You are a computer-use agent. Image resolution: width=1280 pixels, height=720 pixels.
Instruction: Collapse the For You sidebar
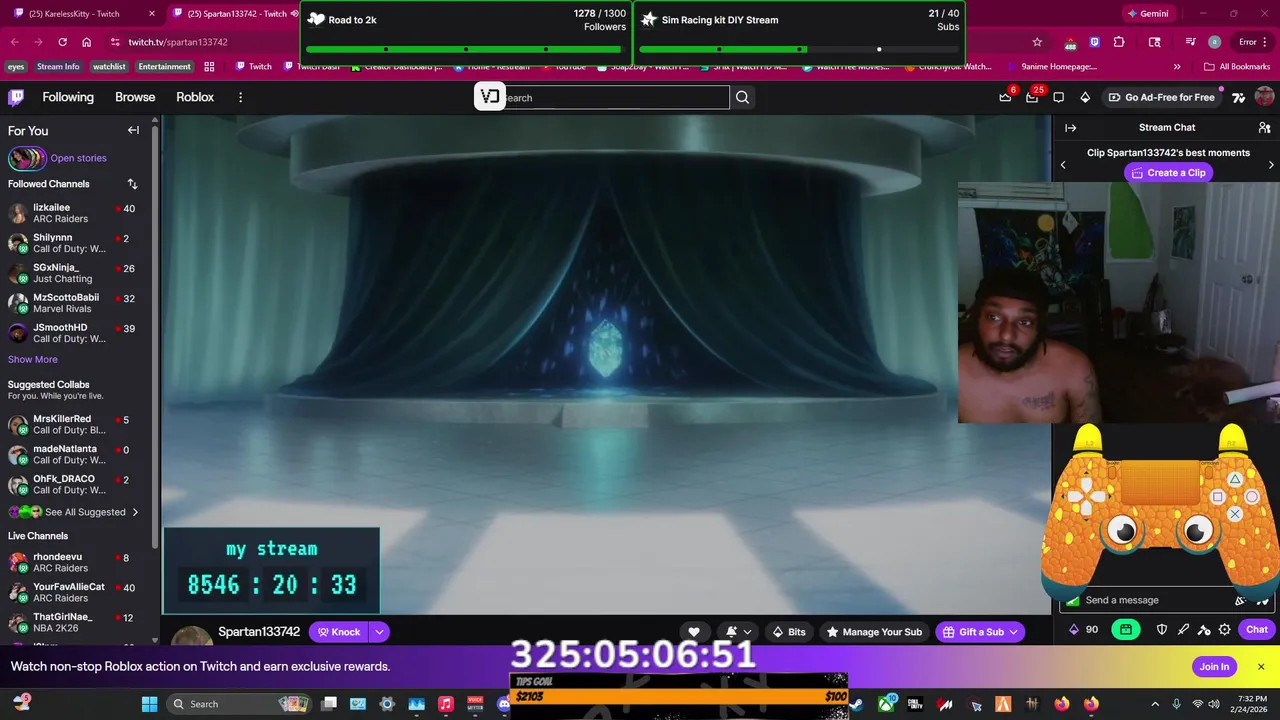click(133, 130)
